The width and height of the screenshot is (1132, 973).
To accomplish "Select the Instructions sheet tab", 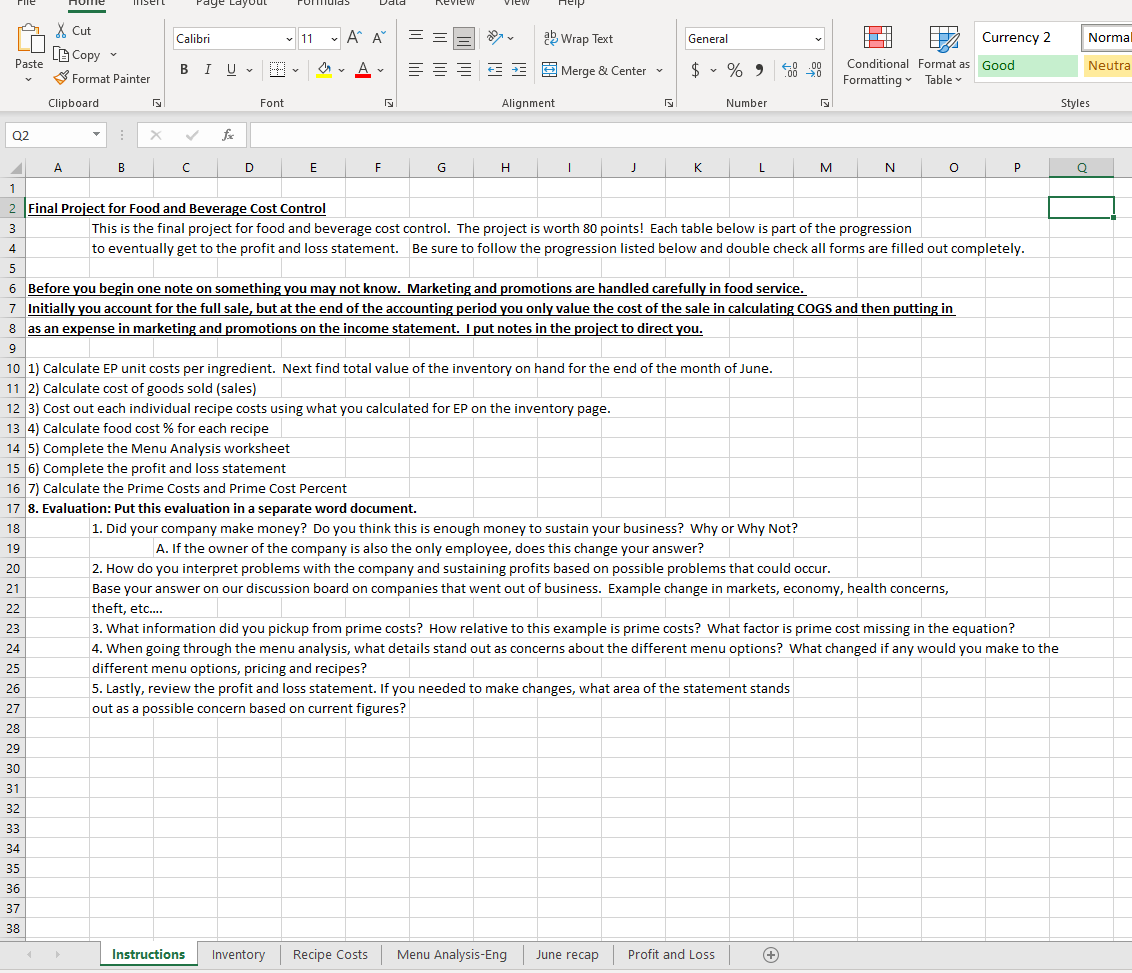I will coord(149,954).
